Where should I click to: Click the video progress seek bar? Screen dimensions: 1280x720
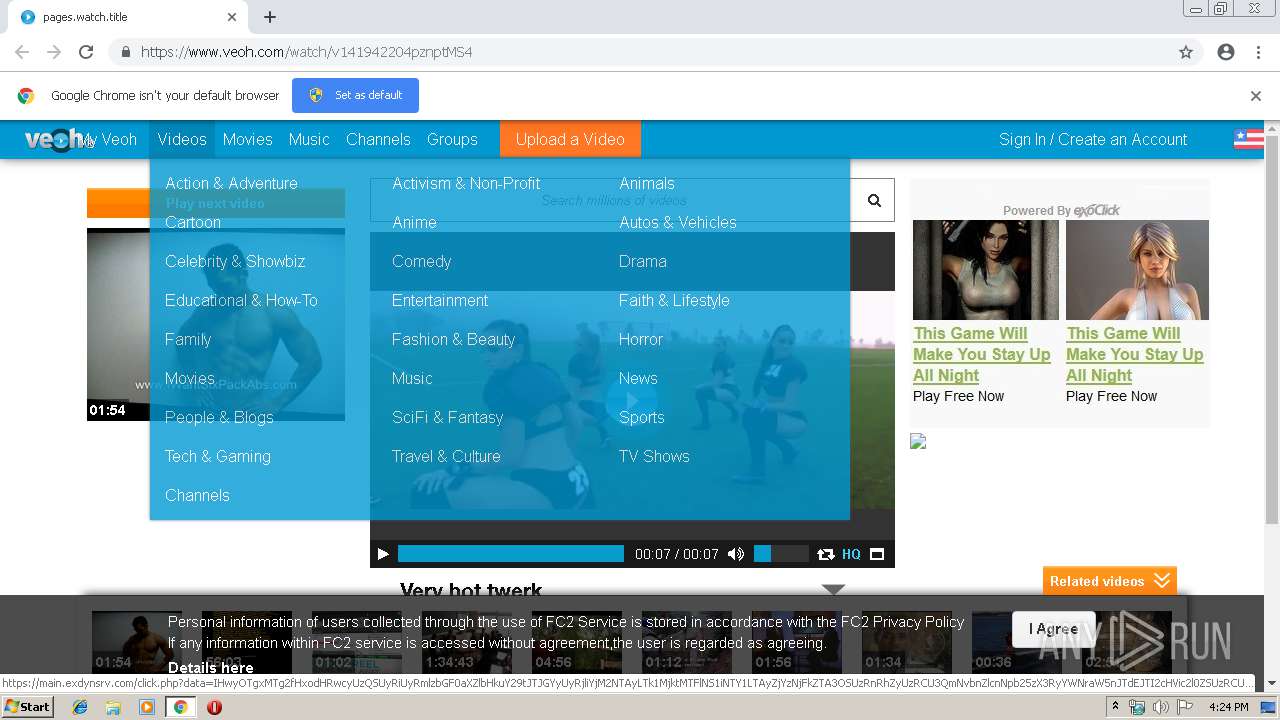tap(511, 554)
